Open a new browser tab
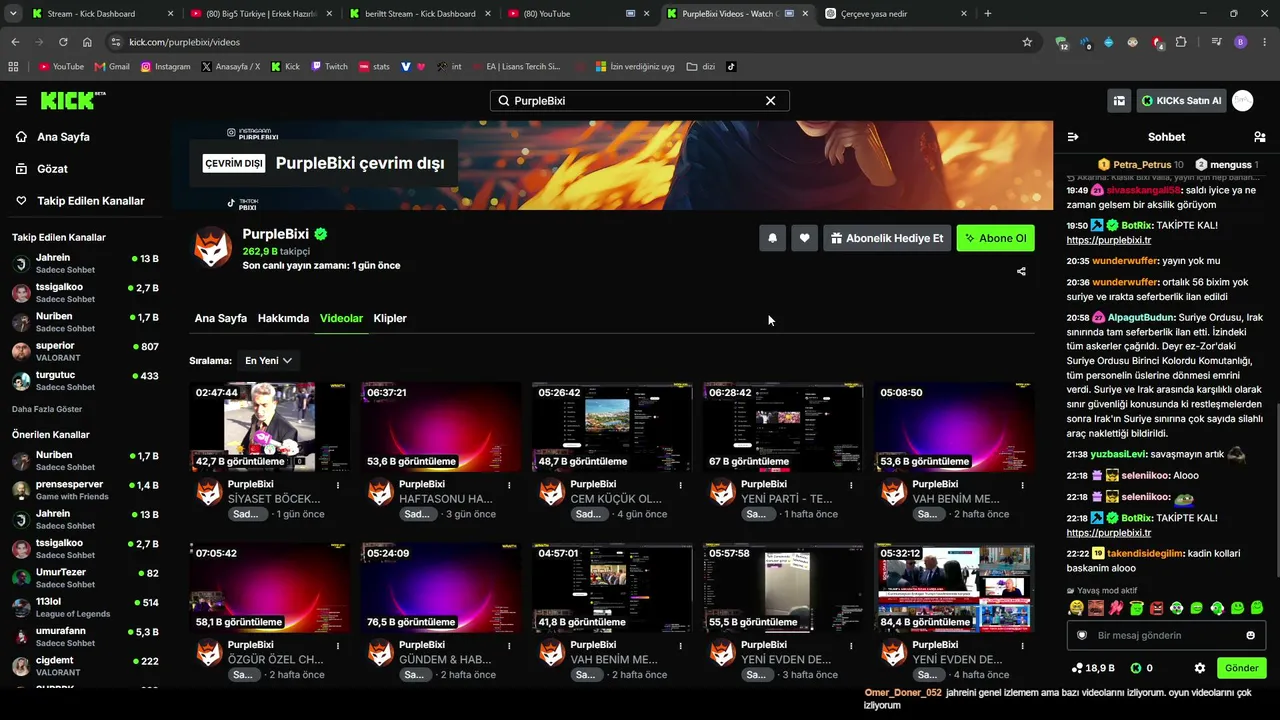 (x=987, y=14)
